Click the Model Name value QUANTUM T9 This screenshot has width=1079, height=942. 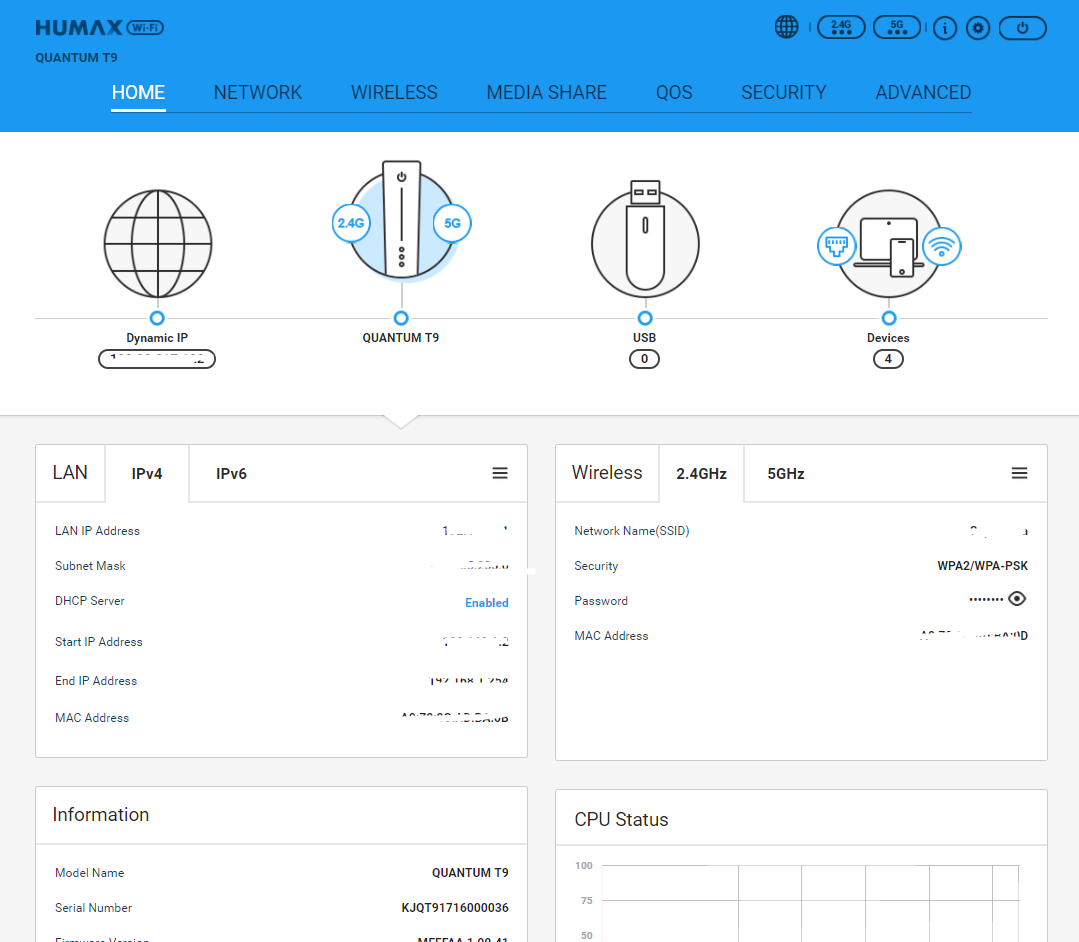coord(470,873)
